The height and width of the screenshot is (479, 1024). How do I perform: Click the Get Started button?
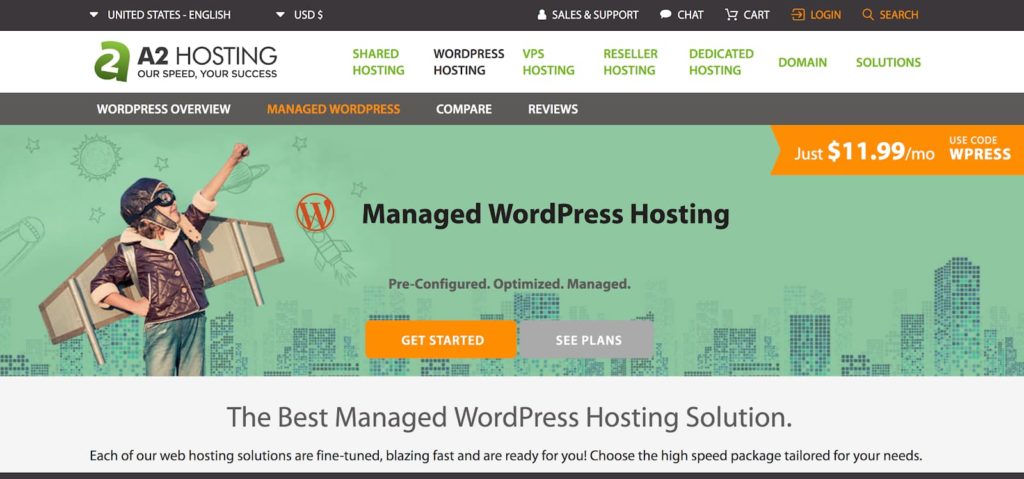441,340
